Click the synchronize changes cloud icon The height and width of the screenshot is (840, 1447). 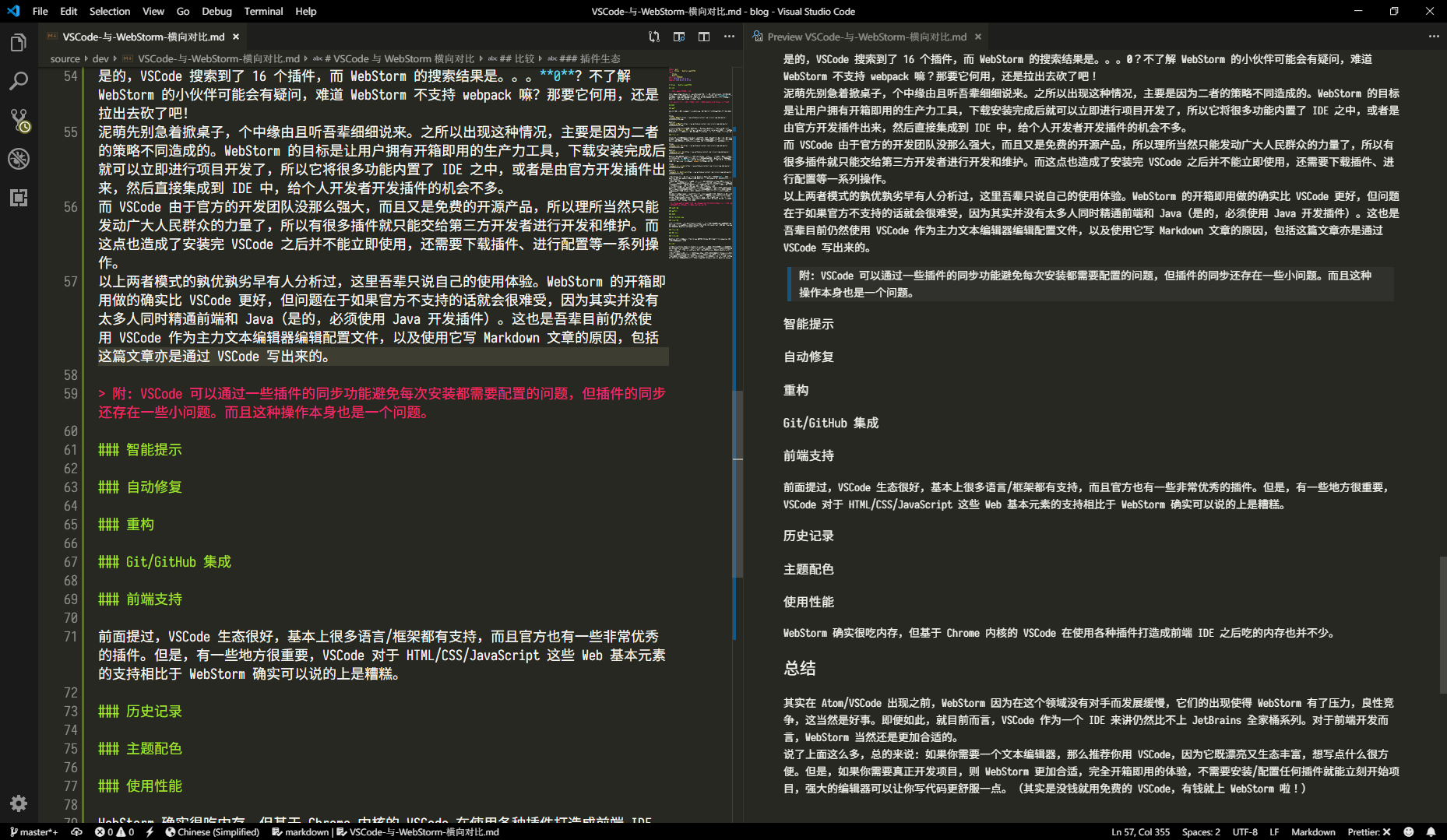point(76,831)
